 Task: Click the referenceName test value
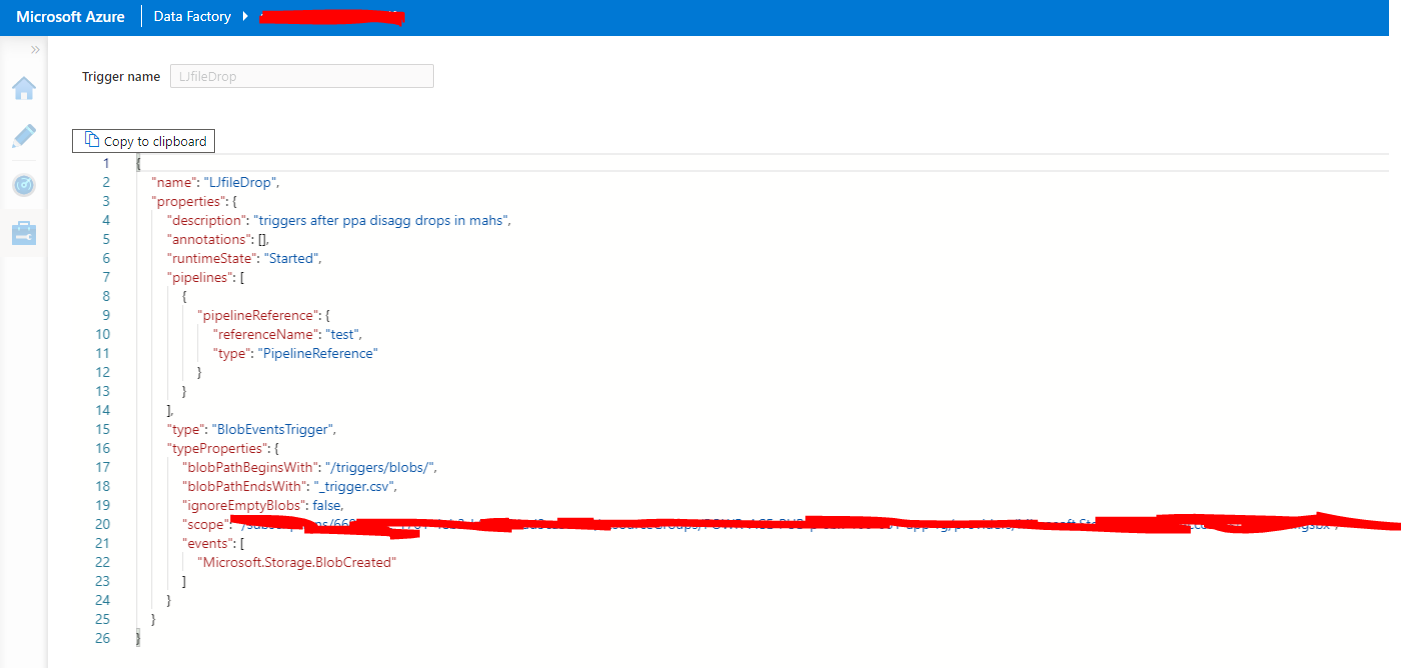(342, 334)
